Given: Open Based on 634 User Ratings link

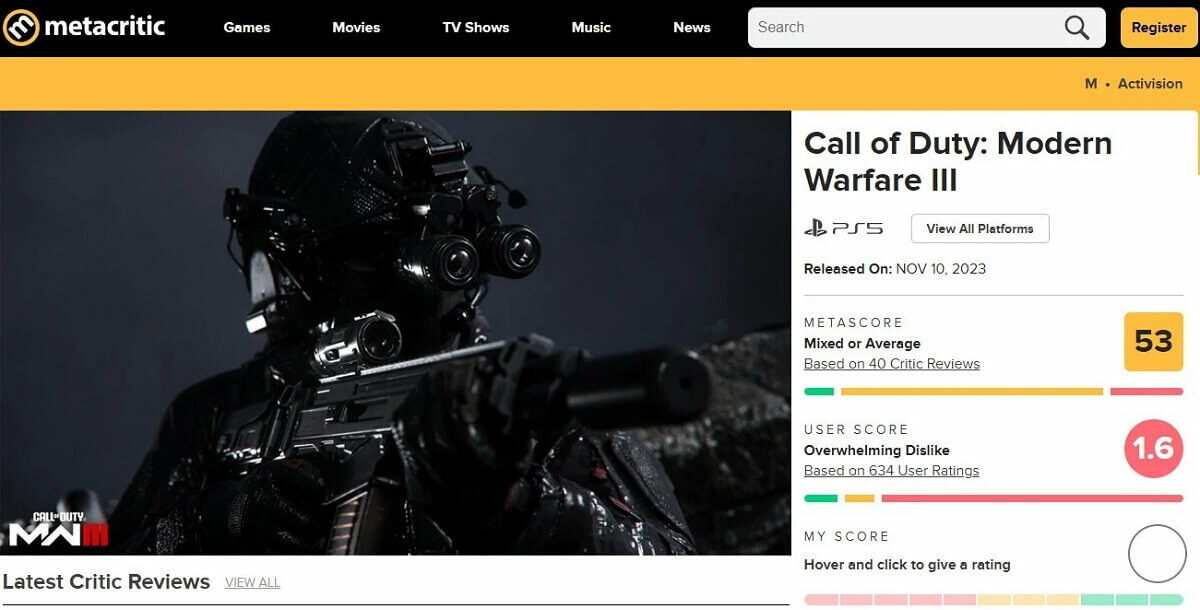Looking at the screenshot, I should 892,471.
